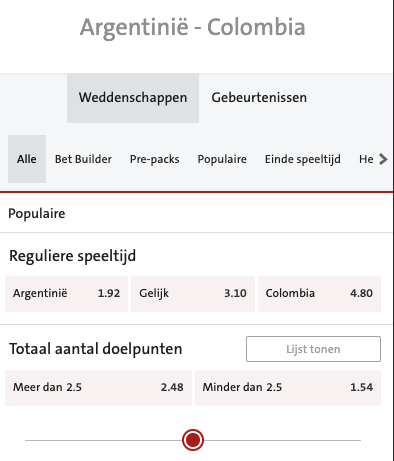Image resolution: width=394 pixels, height=461 pixels.
Task: Choose the Populaire filter tab
Action: (222, 159)
